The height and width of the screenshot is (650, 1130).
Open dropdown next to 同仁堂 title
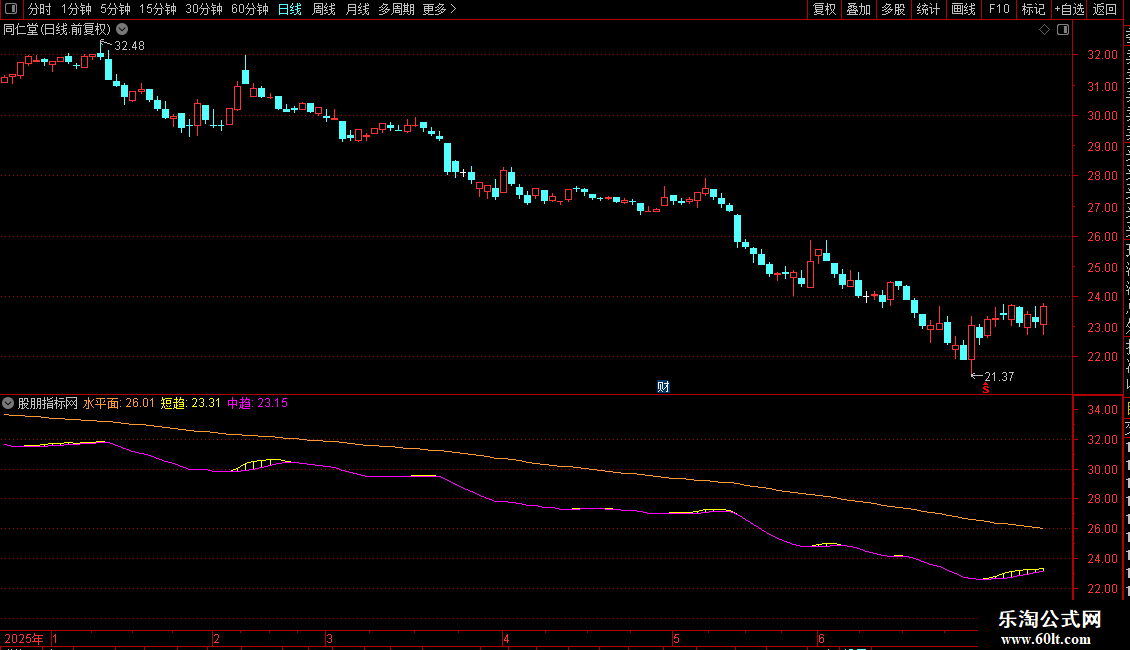coord(123,30)
